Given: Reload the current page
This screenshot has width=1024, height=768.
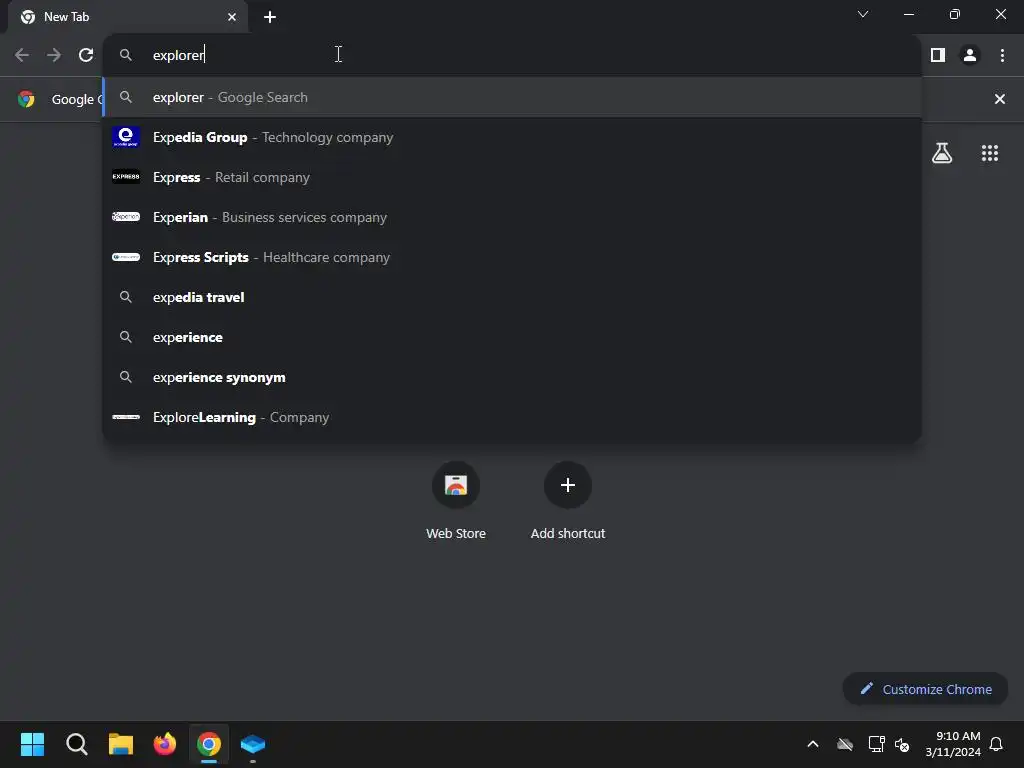Looking at the screenshot, I should coord(86,55).
